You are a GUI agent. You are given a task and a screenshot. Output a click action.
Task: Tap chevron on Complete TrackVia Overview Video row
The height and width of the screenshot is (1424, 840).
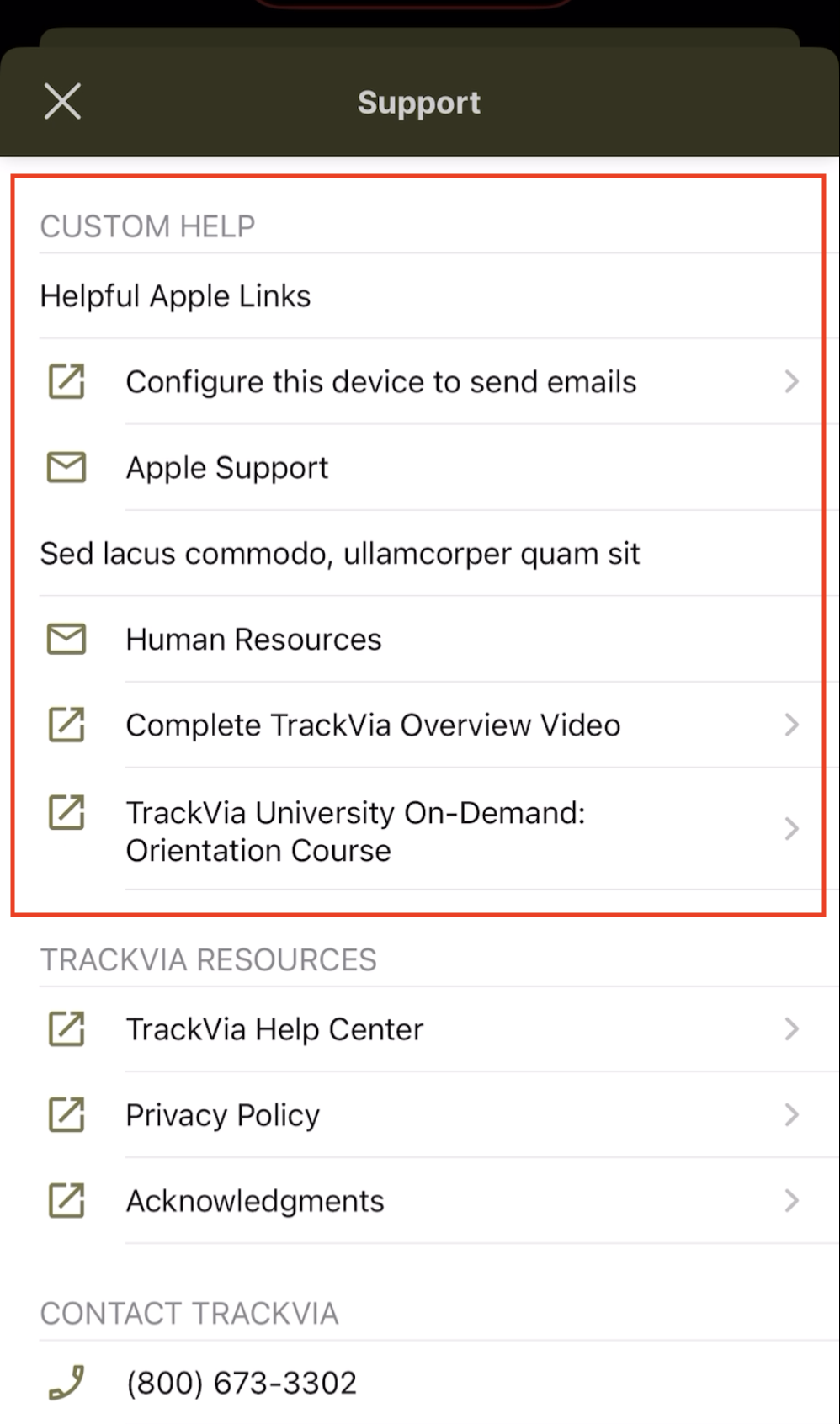pyautogui.click(x=791, y=725)
